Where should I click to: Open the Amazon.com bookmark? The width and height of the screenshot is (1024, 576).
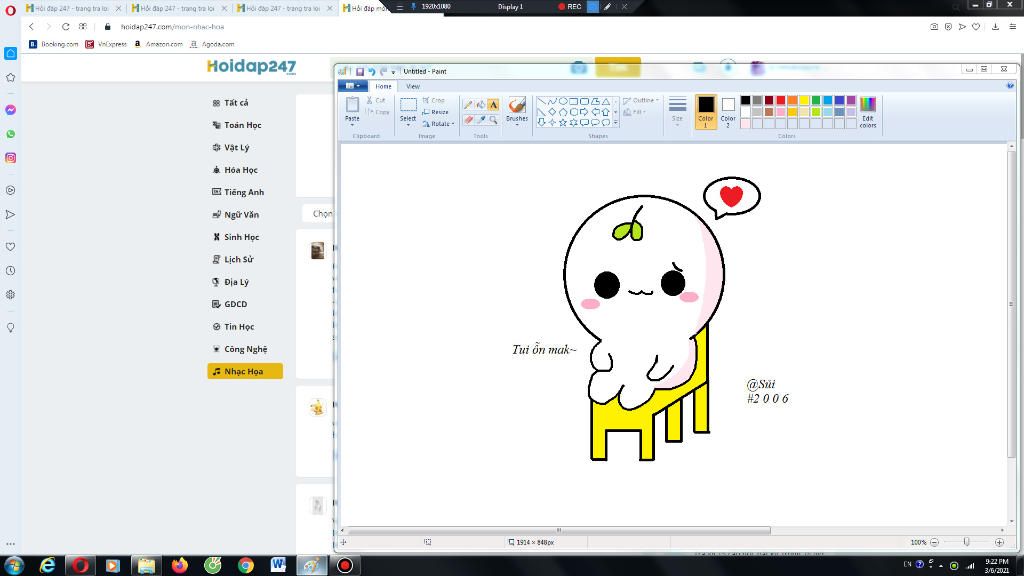(x=158, y=44)
